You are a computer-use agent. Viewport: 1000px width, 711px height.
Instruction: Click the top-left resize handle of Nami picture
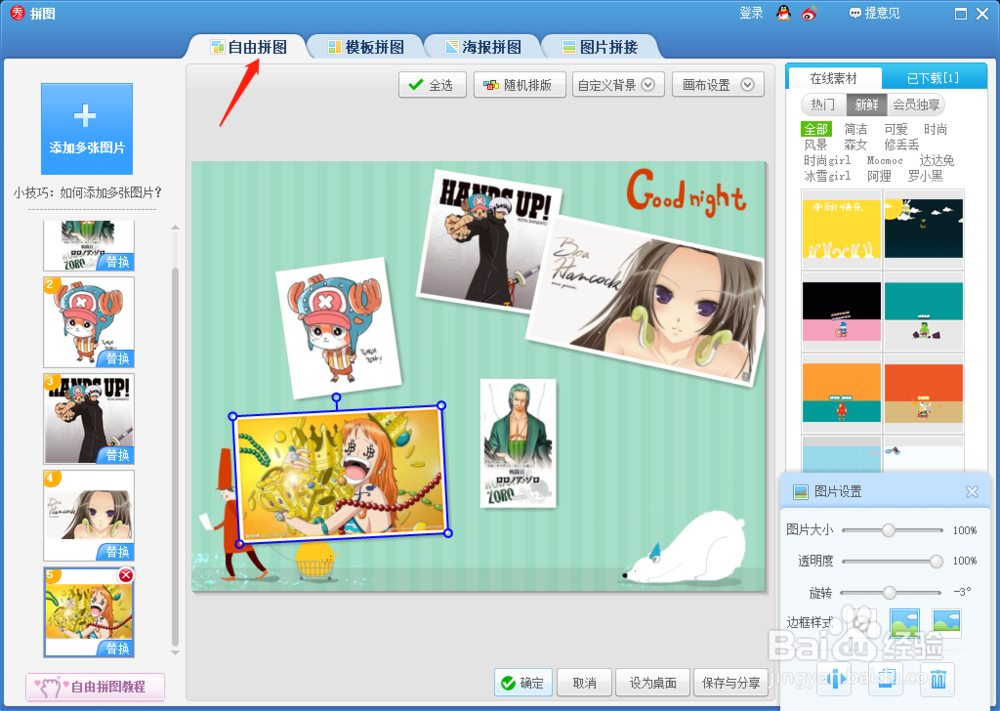pos(233,416)
